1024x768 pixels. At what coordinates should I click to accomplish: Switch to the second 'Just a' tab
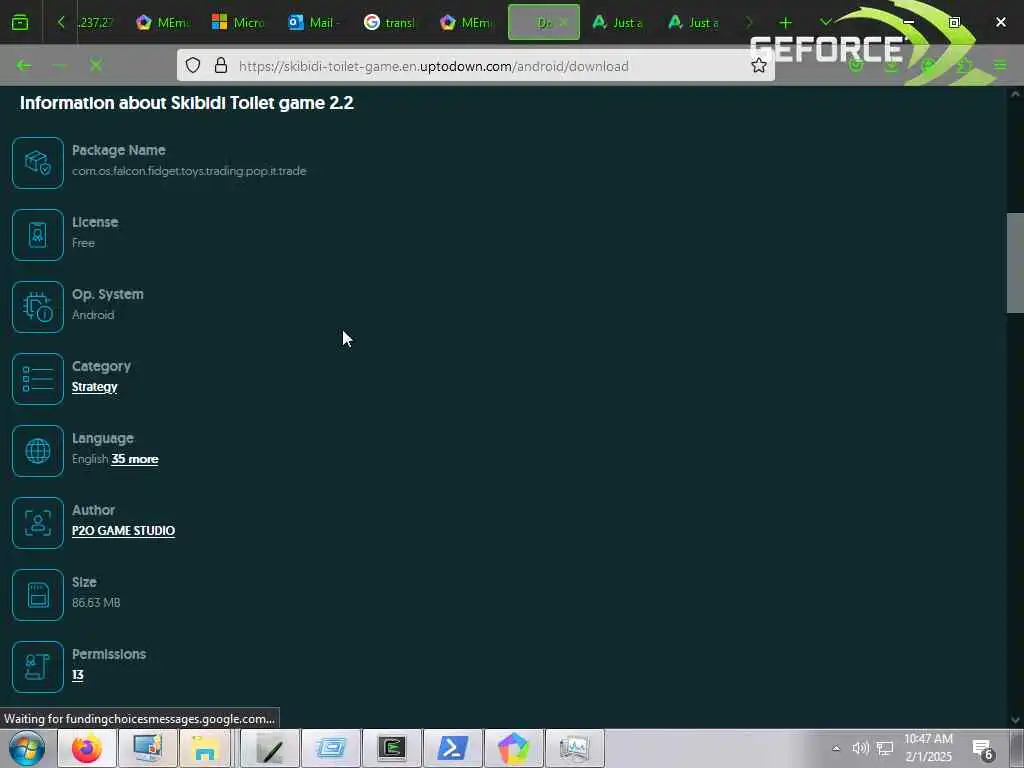(x=693, y=23)
